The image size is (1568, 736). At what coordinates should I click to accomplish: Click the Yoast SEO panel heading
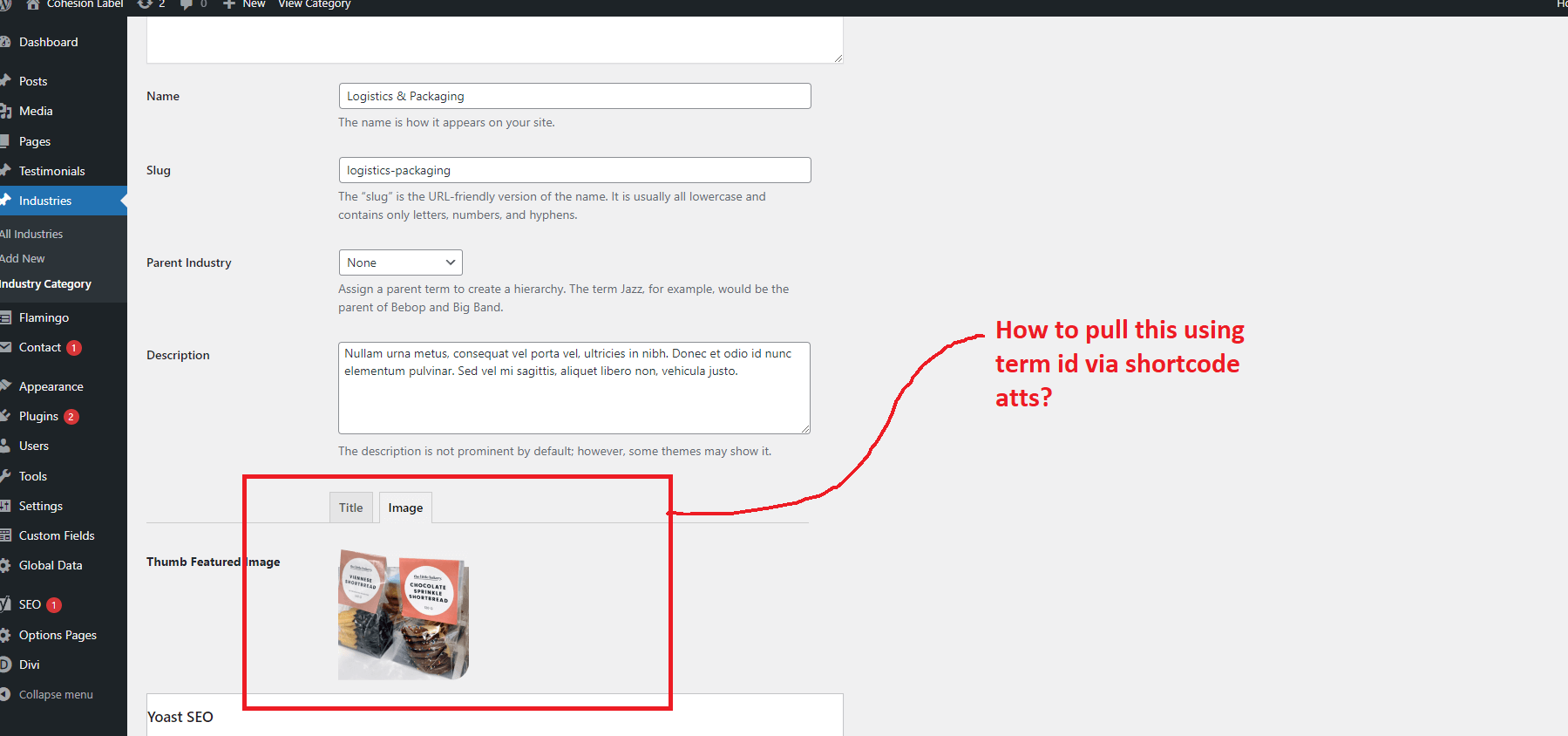[x=180, y=717]
